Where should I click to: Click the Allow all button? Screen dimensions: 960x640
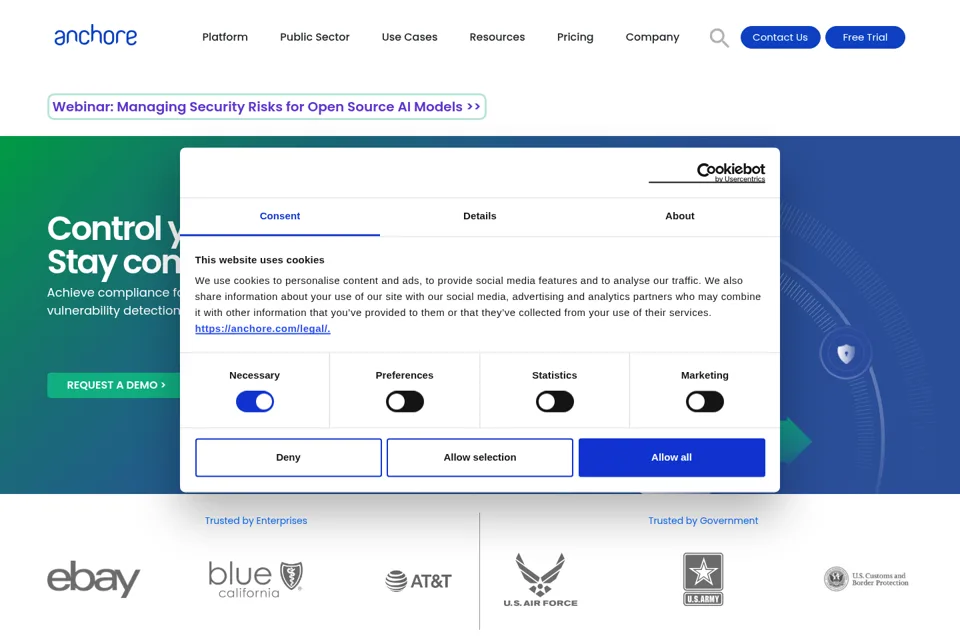click(672, 457)
